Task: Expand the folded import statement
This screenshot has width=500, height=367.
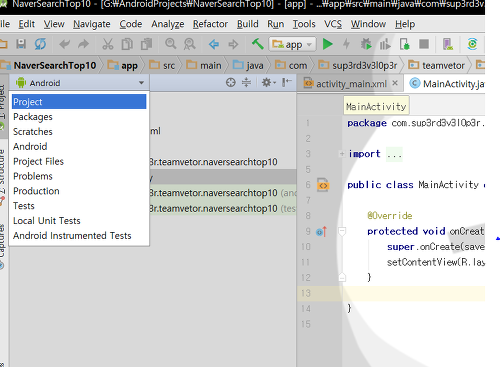Action: (x=342, y=154)
